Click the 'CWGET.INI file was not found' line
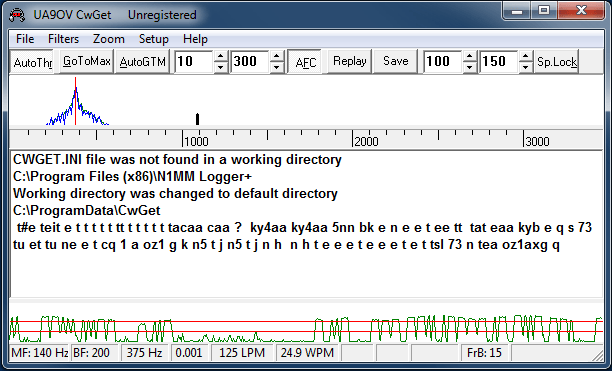 [177, 160]
